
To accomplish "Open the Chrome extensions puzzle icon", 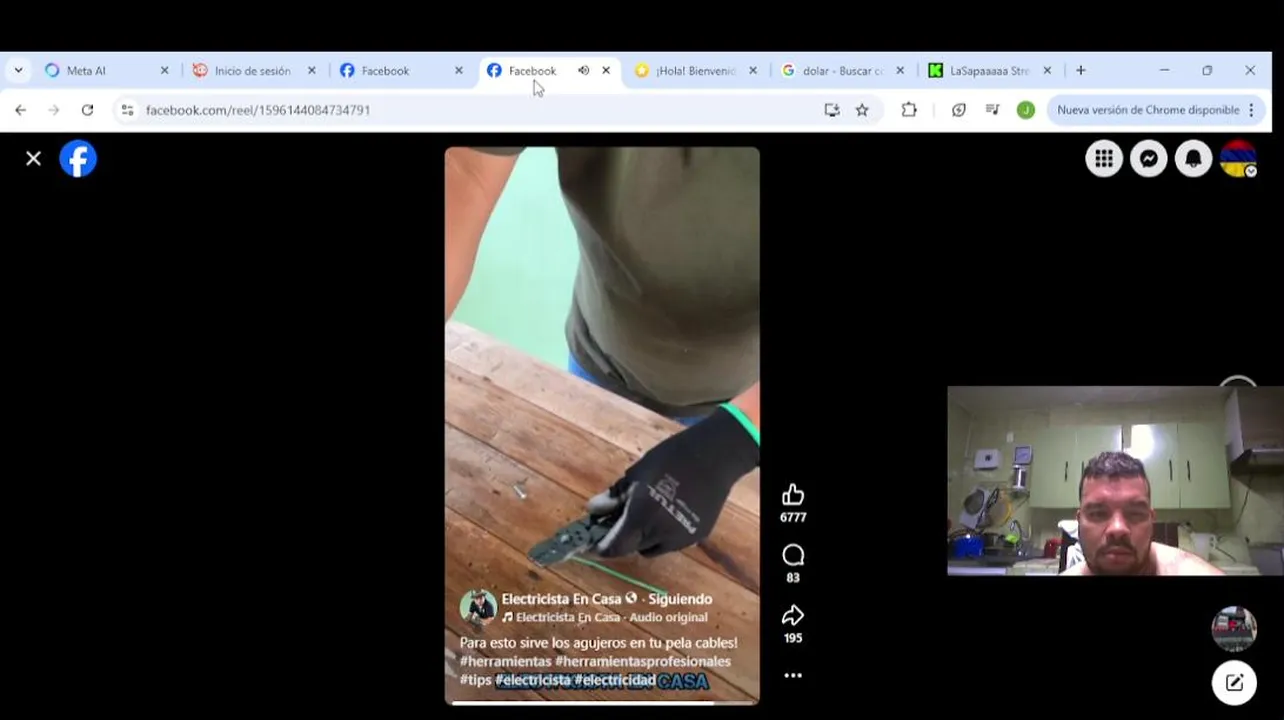I will (909, 110).
